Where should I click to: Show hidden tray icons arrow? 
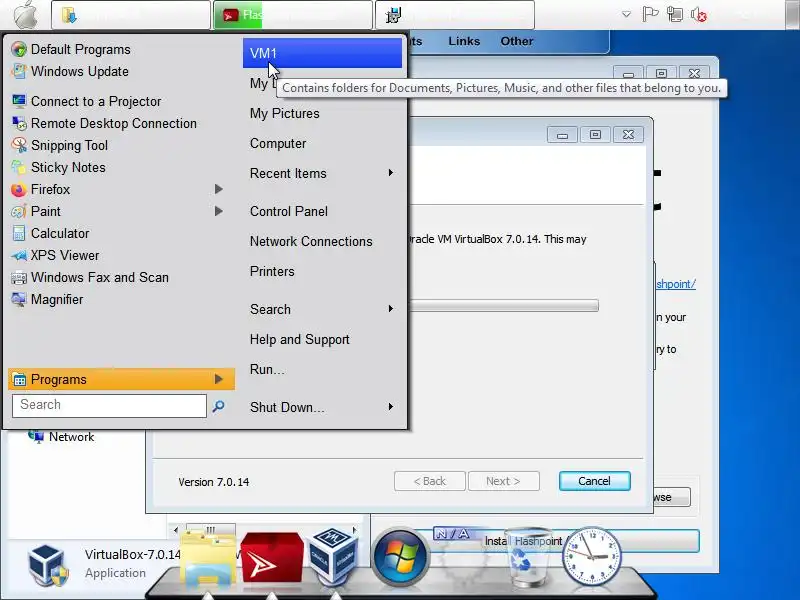coord(626,14)
